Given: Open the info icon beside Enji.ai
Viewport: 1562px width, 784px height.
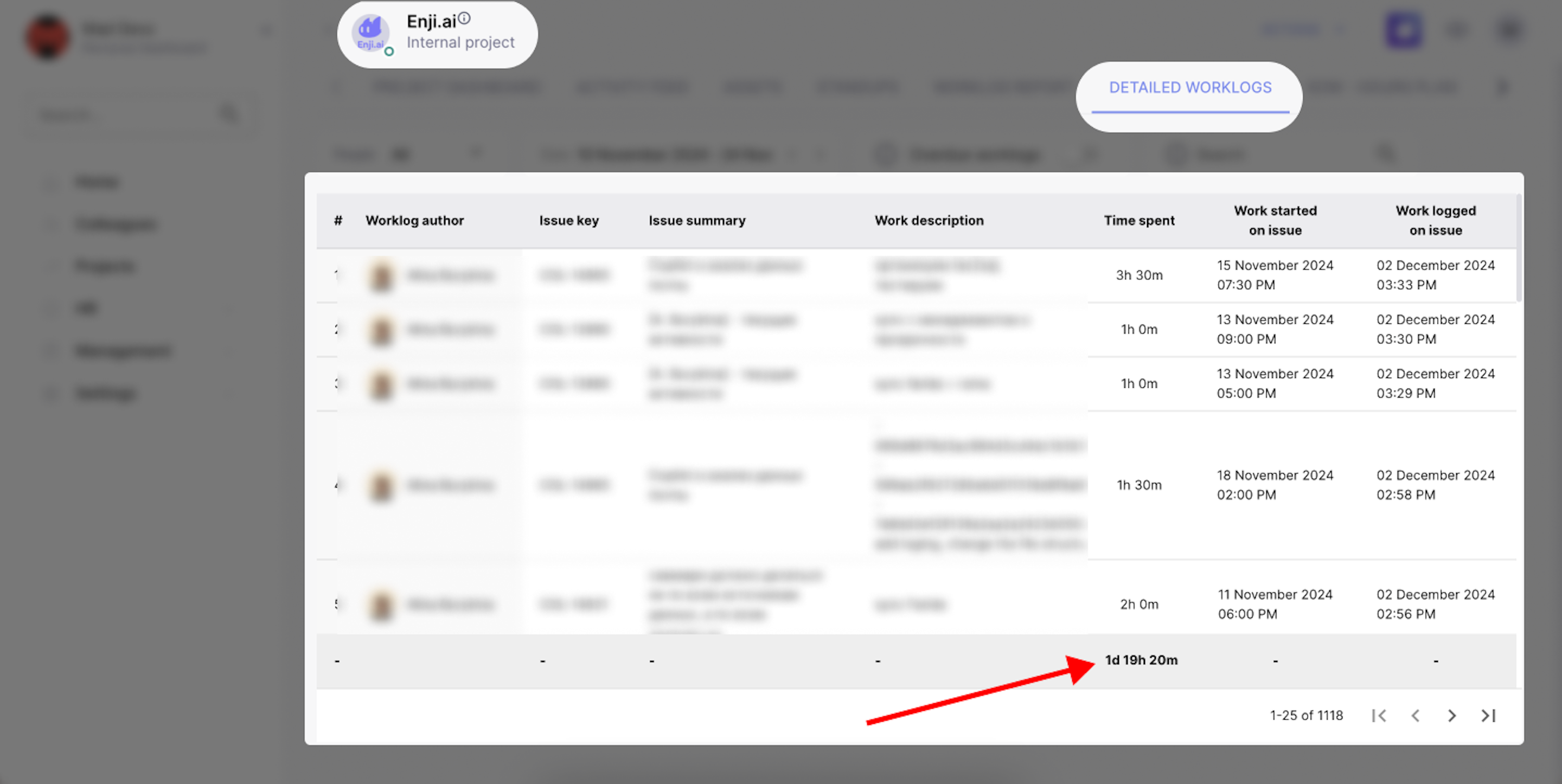Looking at the screenshot, I should (x=464, y=18).
